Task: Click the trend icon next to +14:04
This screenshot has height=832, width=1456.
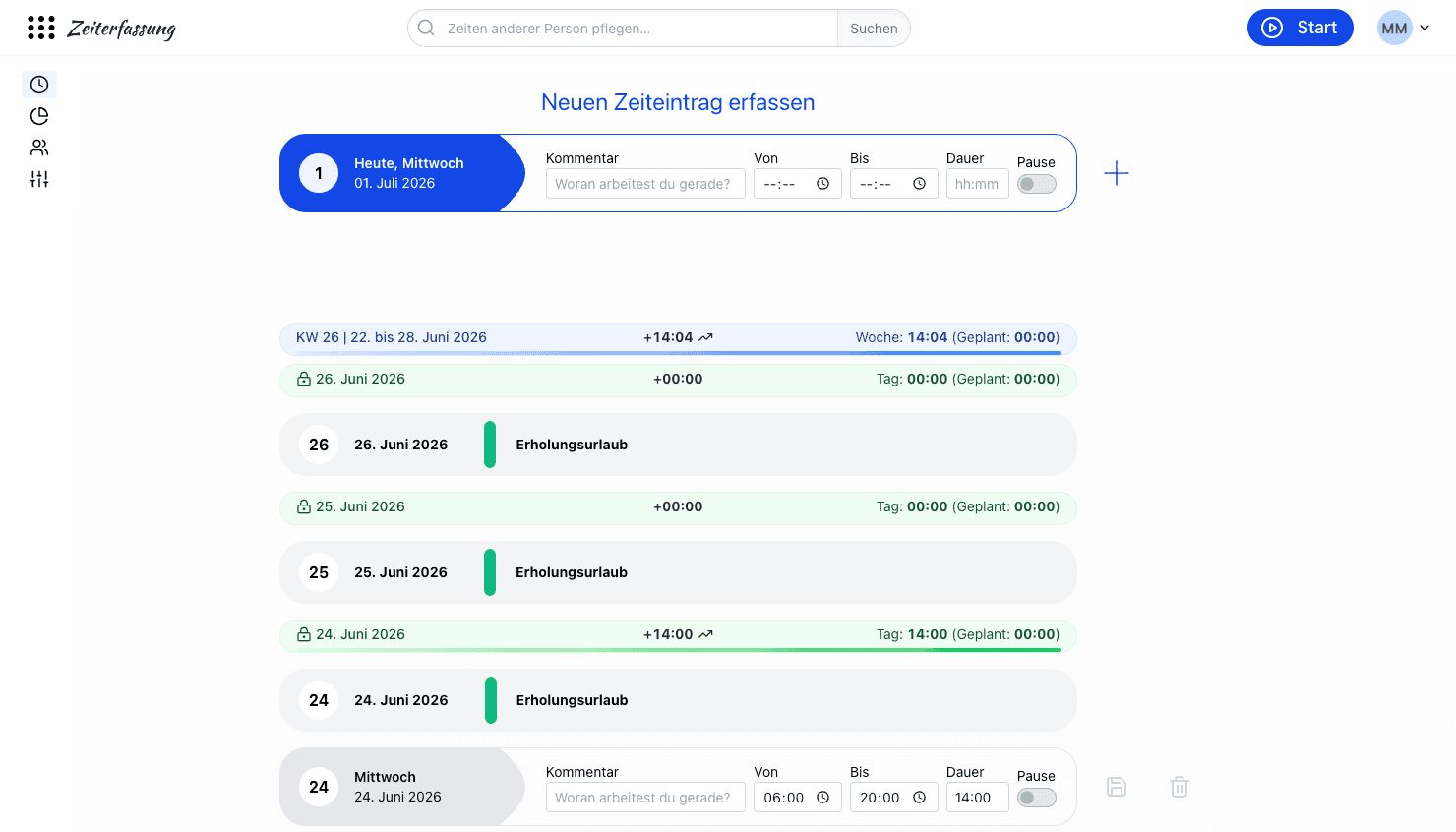Action: click(x=705, y=337)
